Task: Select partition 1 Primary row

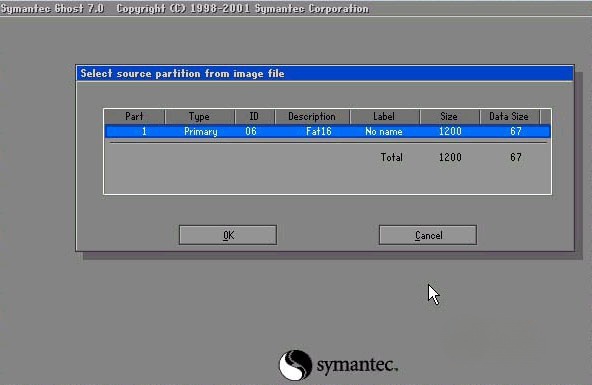Action: click(x=327, y=131)
